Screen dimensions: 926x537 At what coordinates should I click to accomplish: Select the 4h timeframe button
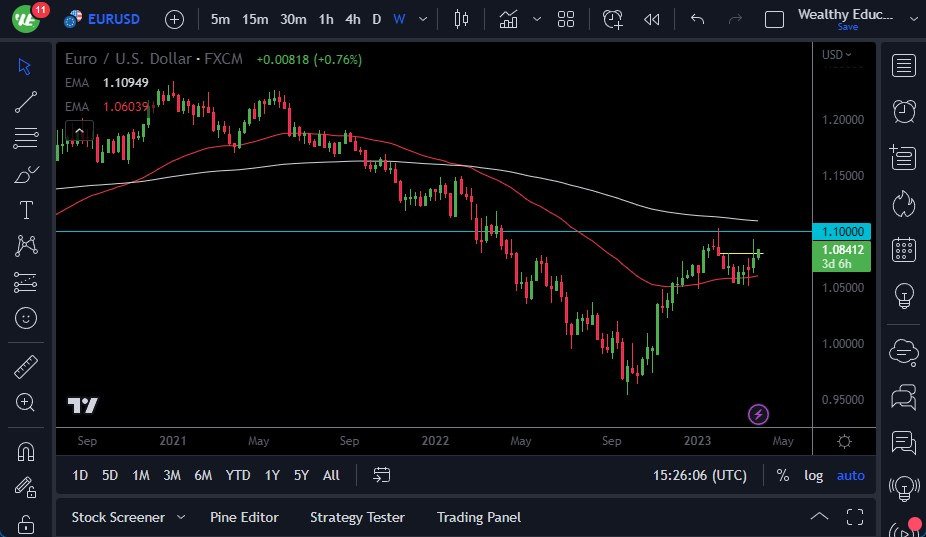tap(352, 19)
